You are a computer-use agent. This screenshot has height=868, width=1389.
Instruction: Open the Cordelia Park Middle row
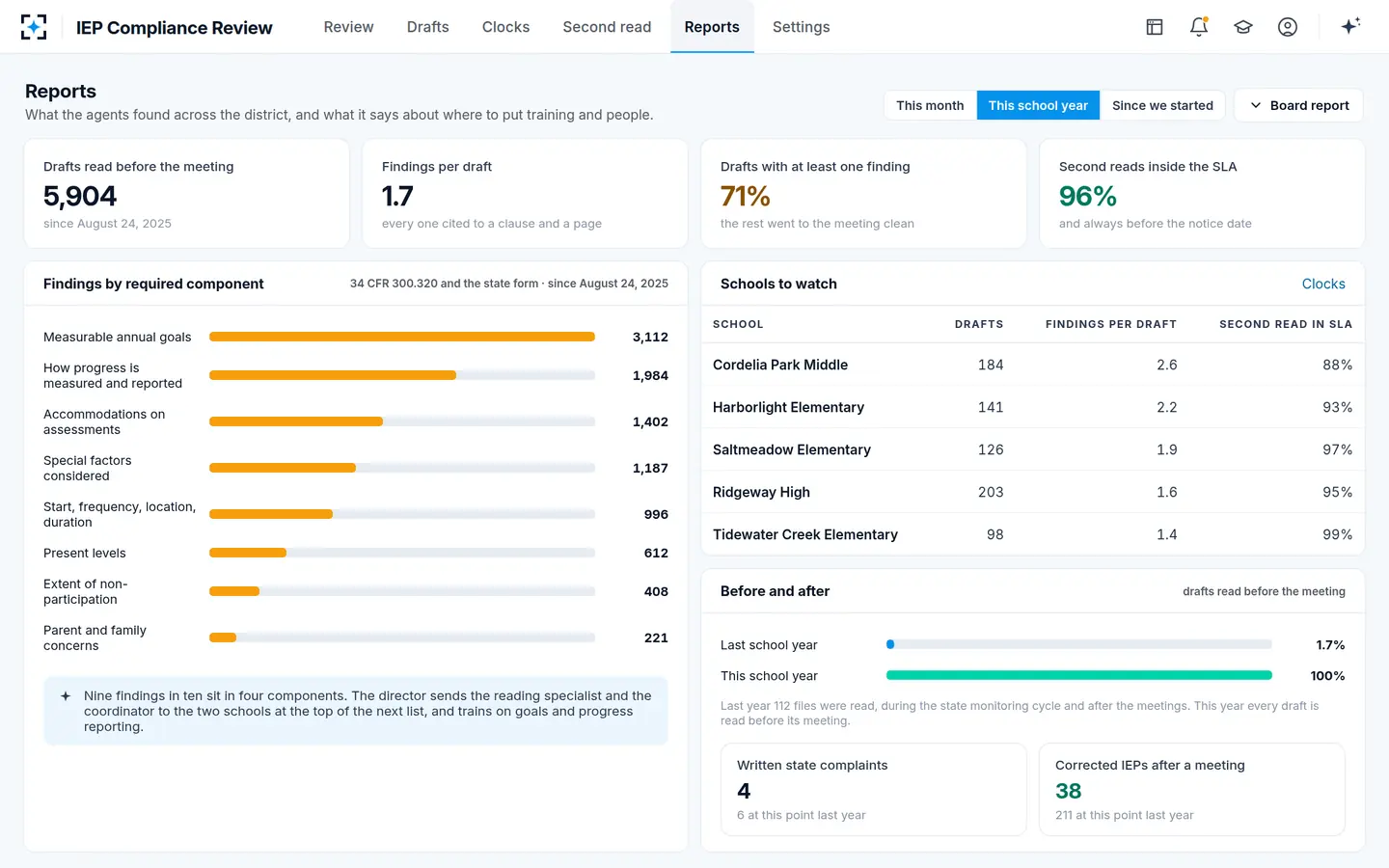(1032, 365)
